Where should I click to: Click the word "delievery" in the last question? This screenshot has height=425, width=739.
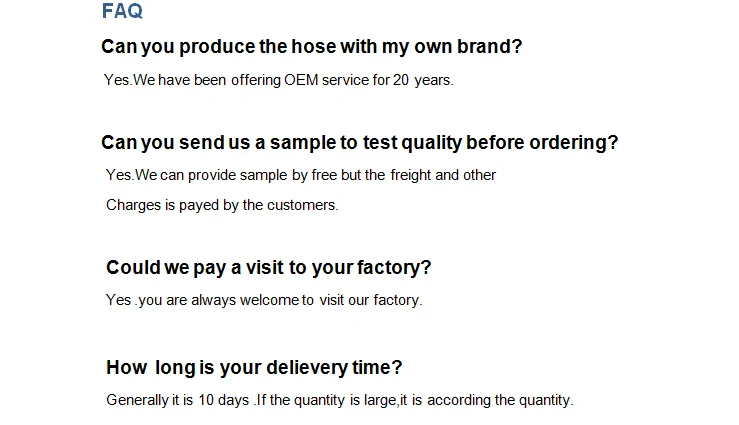[x=305, y=367]
